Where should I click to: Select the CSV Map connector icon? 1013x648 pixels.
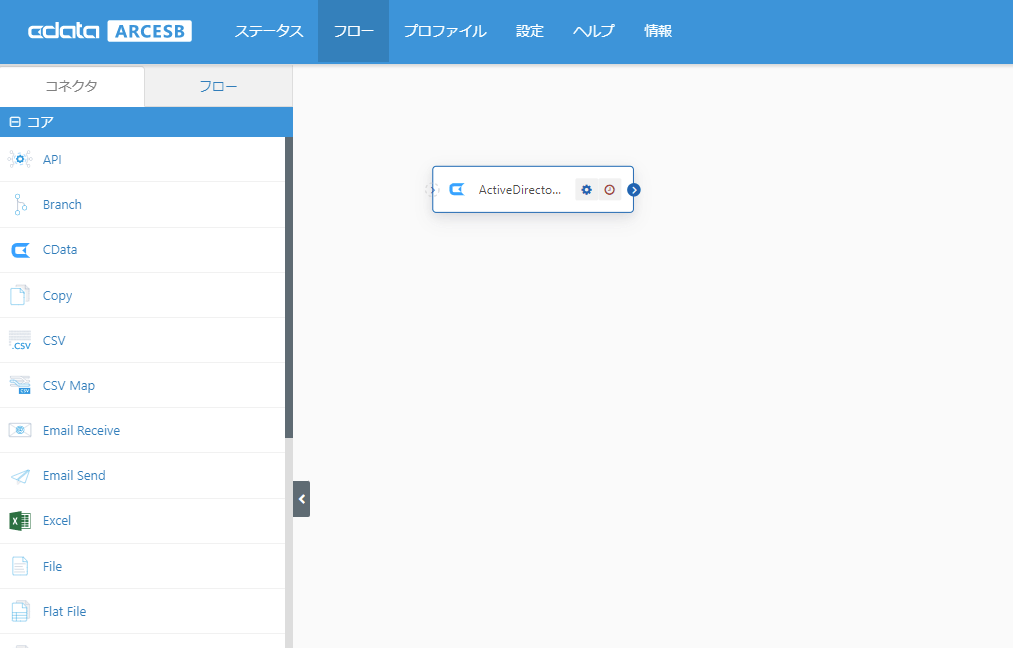pos(20,385)
